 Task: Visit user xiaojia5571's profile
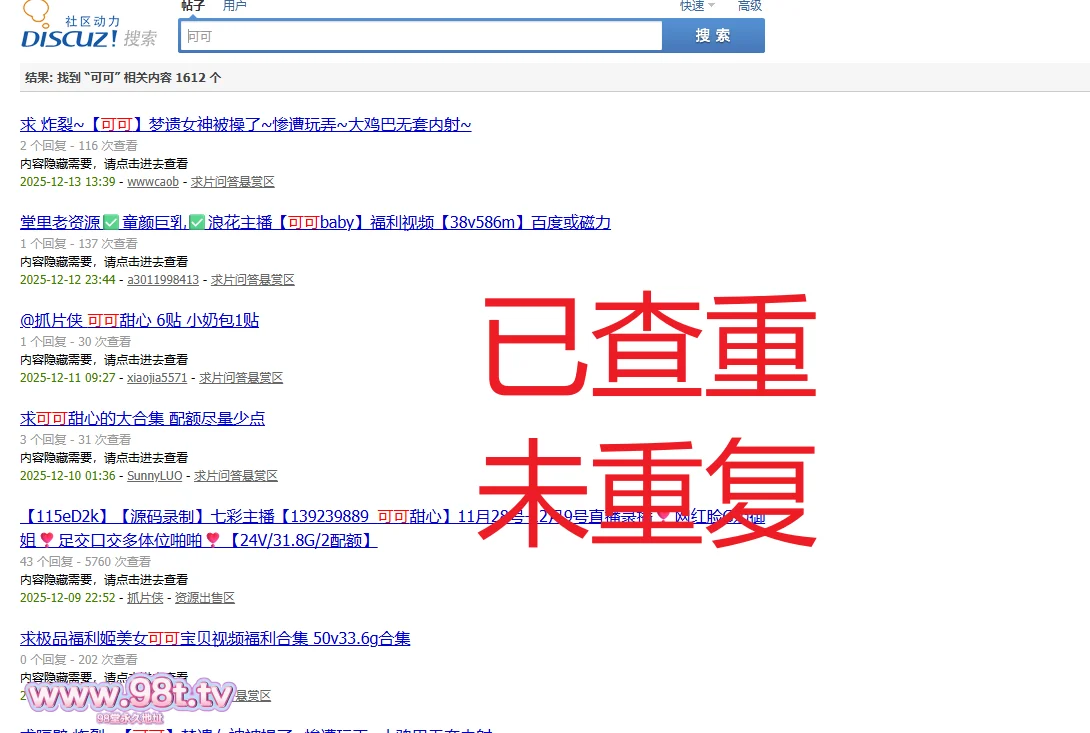tap(157, 378)
